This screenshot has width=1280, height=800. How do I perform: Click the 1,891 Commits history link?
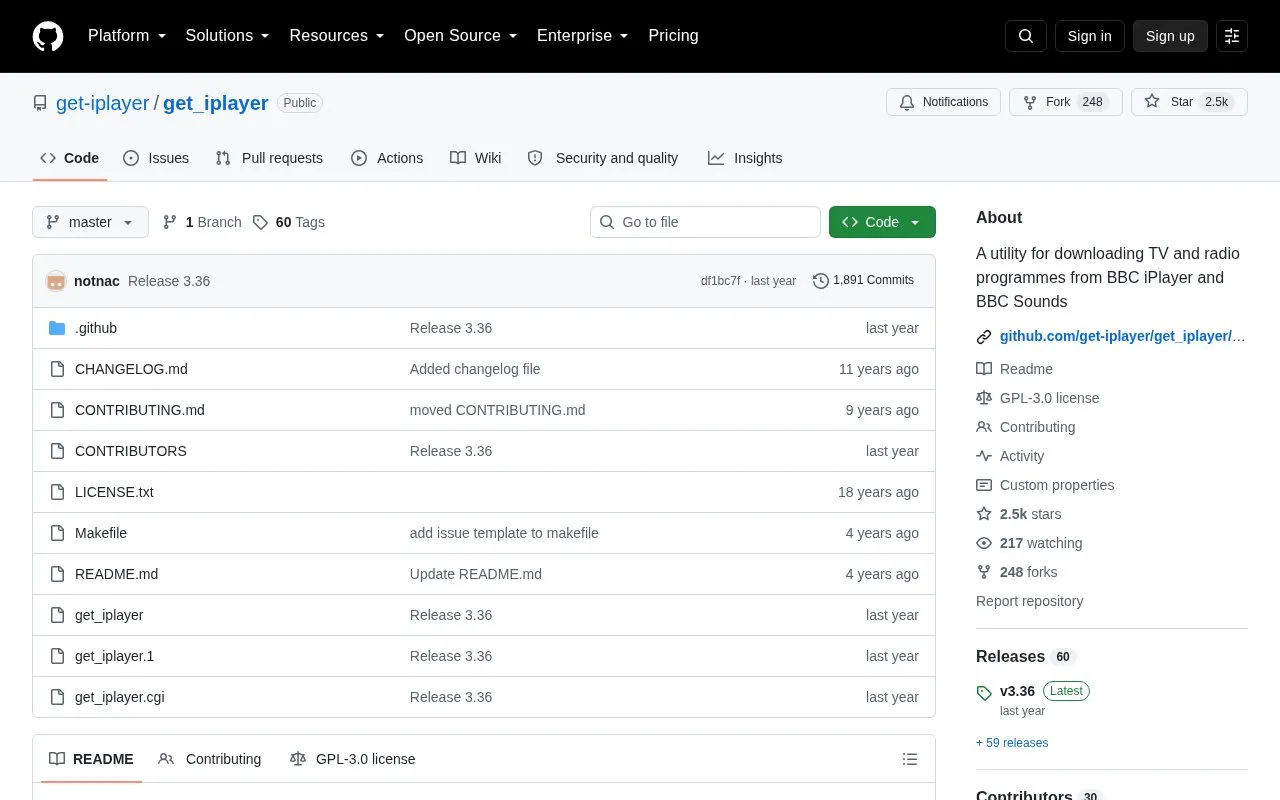[x=863, y=281]
